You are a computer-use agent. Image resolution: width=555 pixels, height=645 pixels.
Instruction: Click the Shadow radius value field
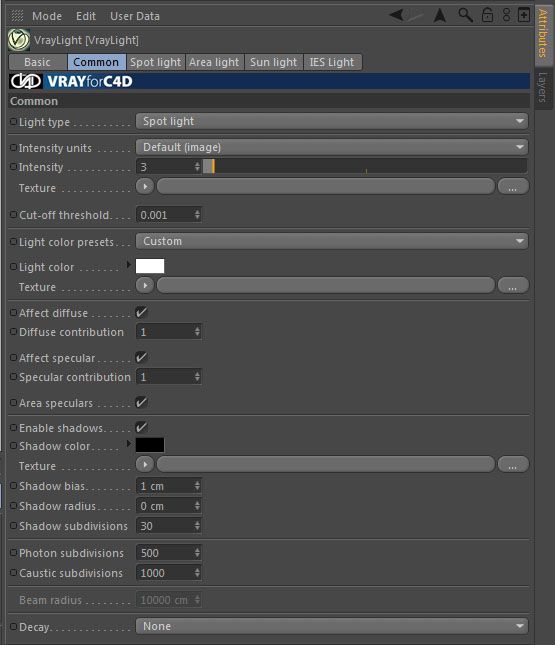coord(165,506)
